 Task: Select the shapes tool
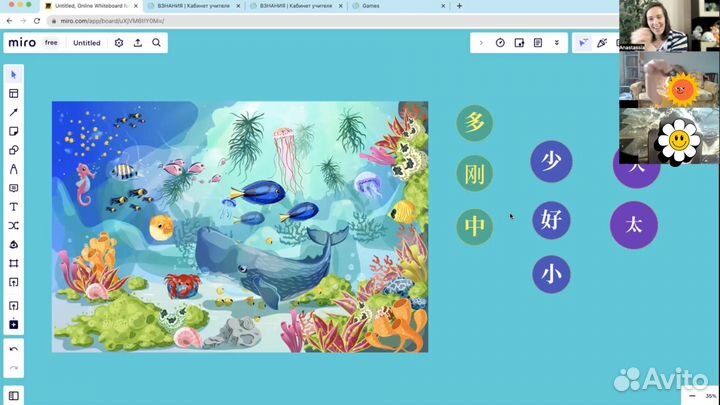(14, 150)
